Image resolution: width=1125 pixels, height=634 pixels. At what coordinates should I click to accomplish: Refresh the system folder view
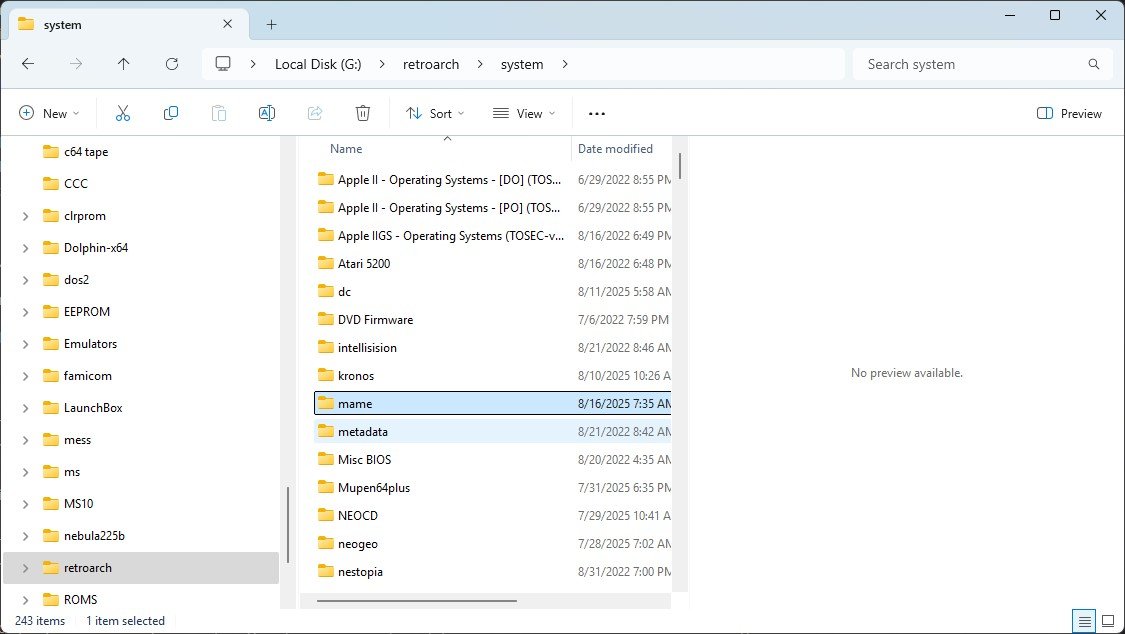pyautogui.click(x=172, y=64)
